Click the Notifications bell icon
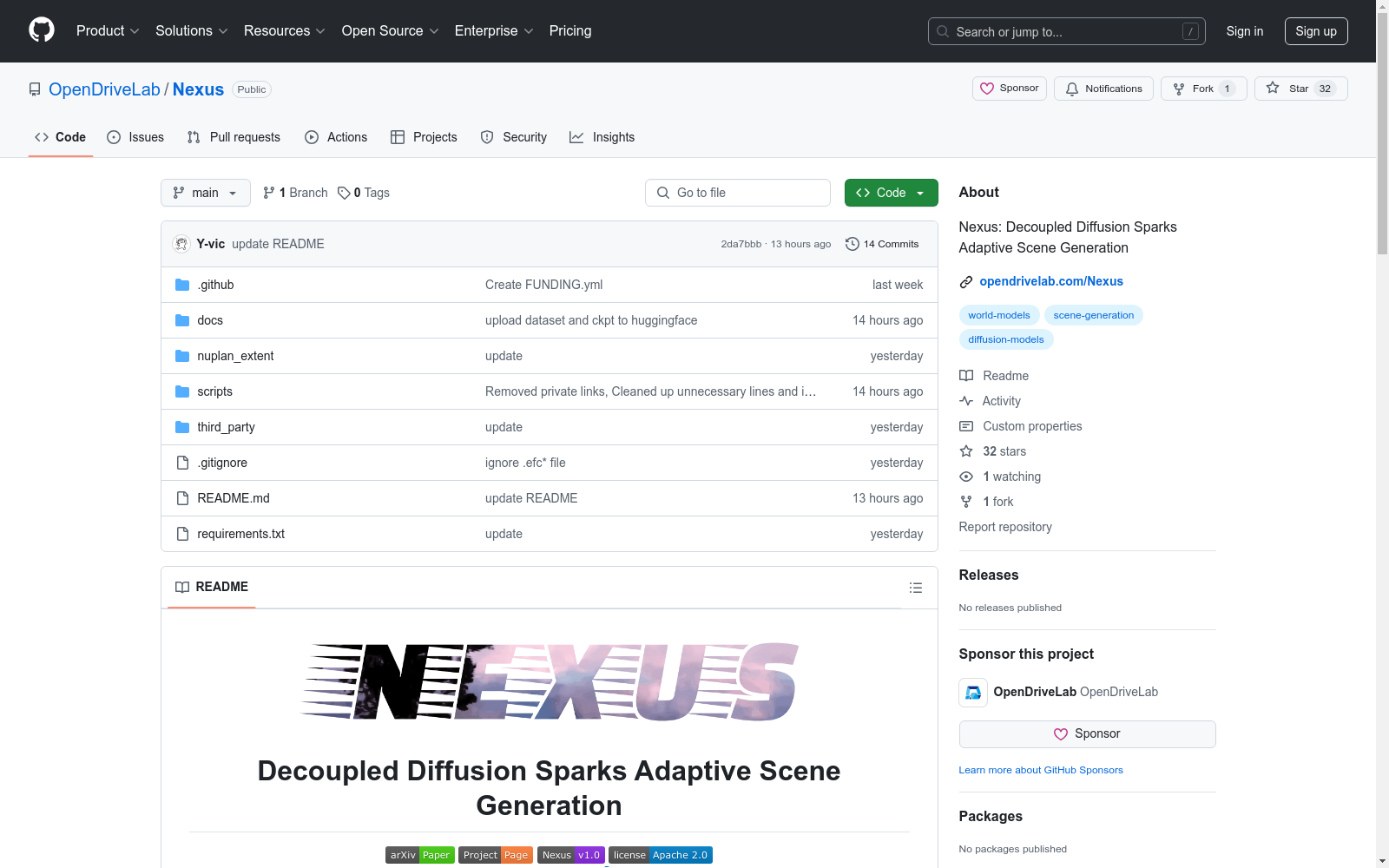The height and width of the screenshot is (868, 1389). pyautogui.click(x=1072, y=89)
